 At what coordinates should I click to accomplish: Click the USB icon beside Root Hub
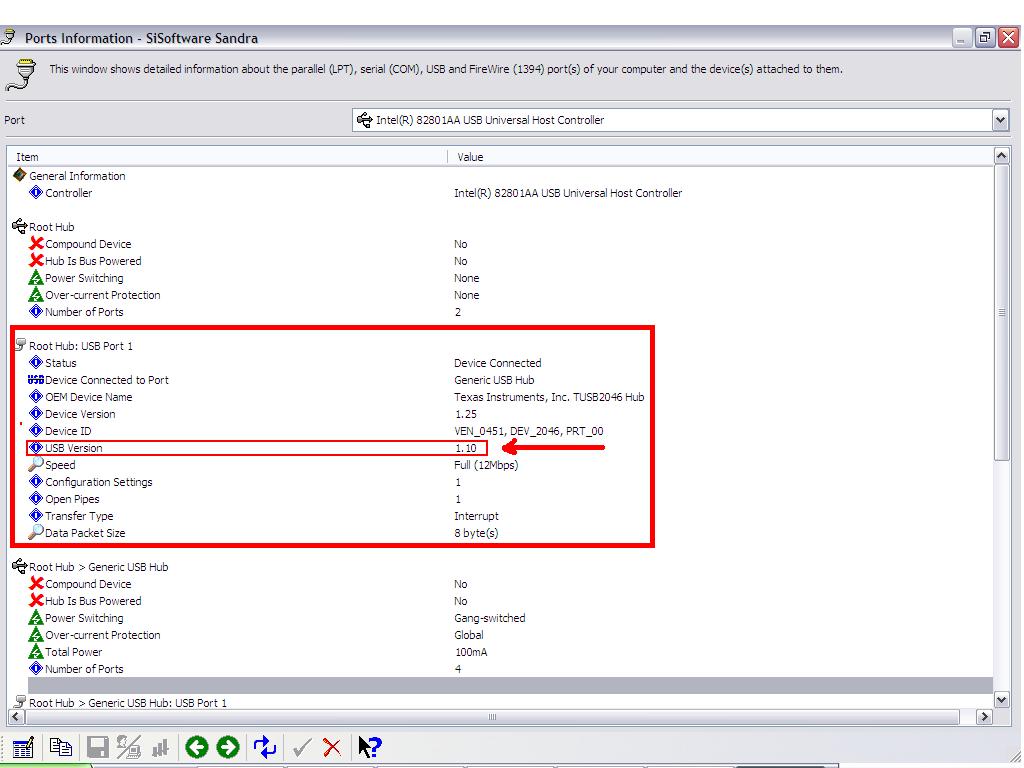pyautogui.click(x=20, y=226)
